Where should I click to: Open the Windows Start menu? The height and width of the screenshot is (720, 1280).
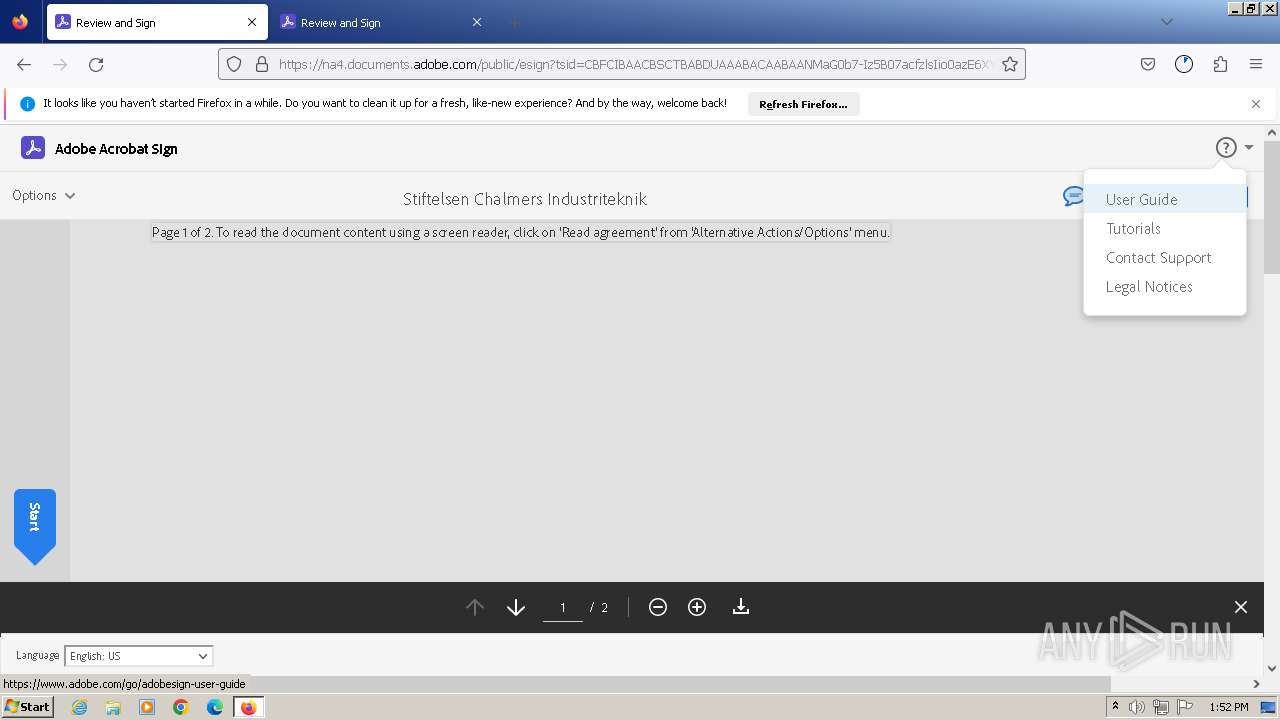(x=27, y=707)
